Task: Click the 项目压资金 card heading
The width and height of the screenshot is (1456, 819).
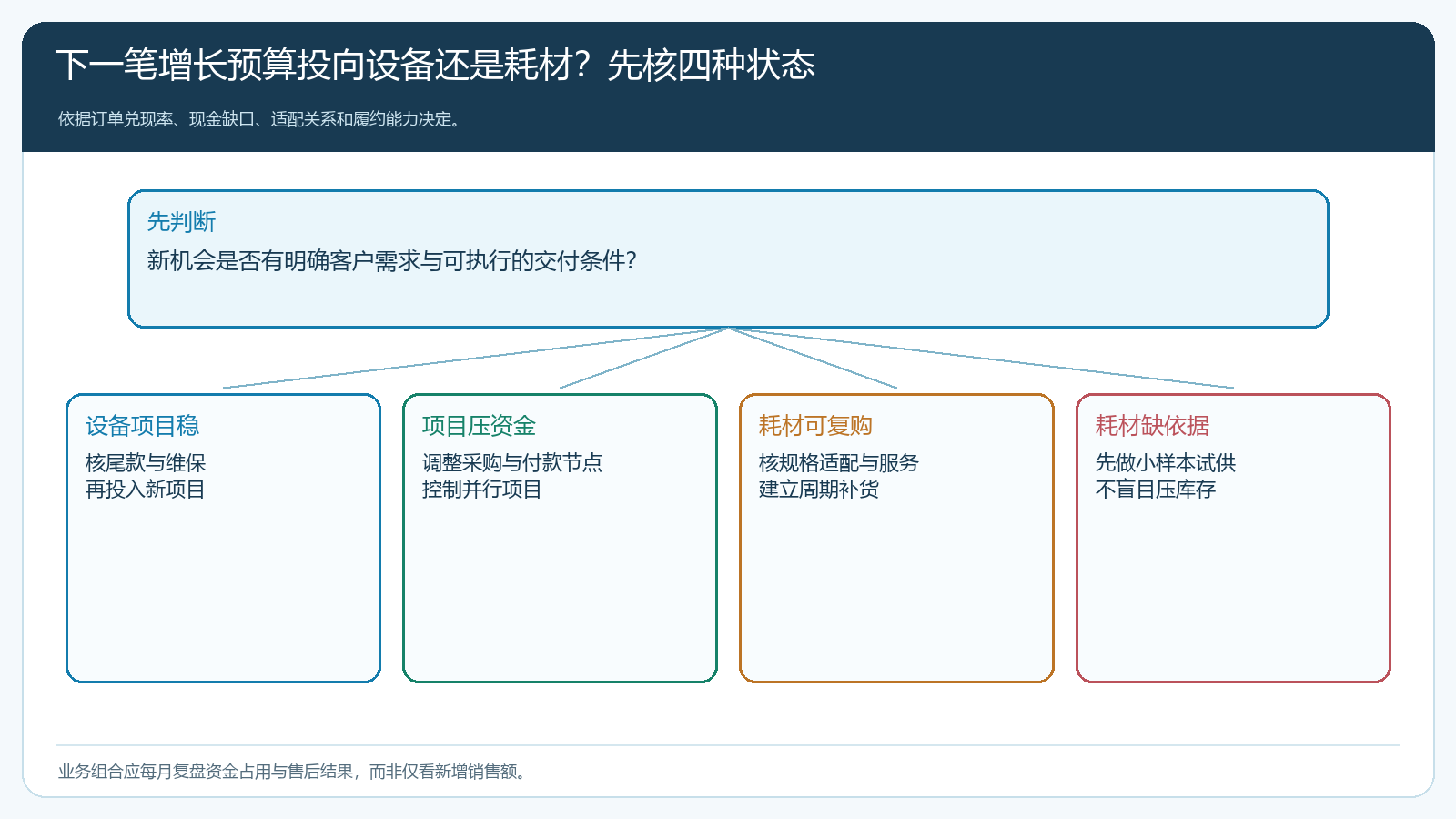Action: 479,425
